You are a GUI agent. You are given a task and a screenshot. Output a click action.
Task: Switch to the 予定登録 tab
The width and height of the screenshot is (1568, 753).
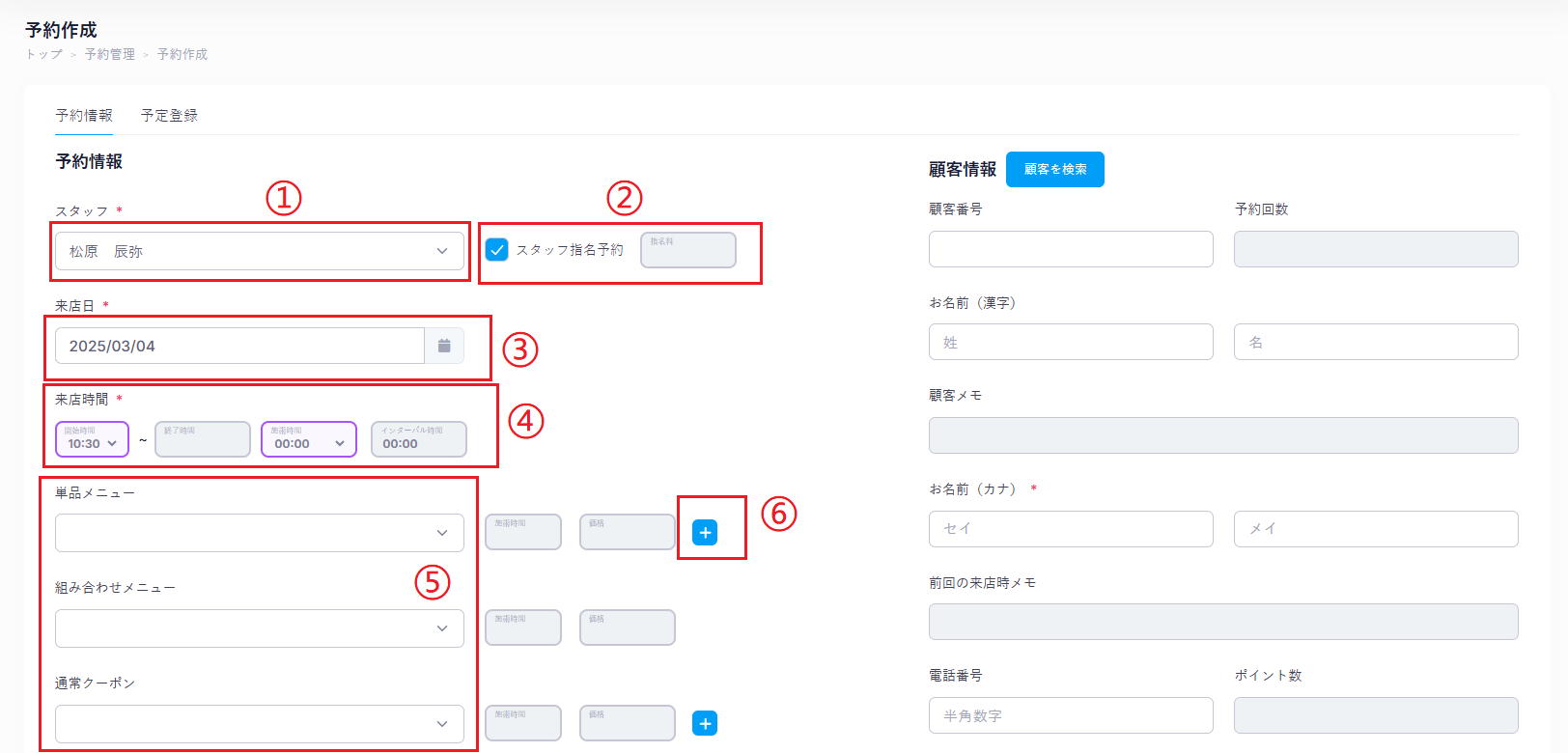coord(169,115)
